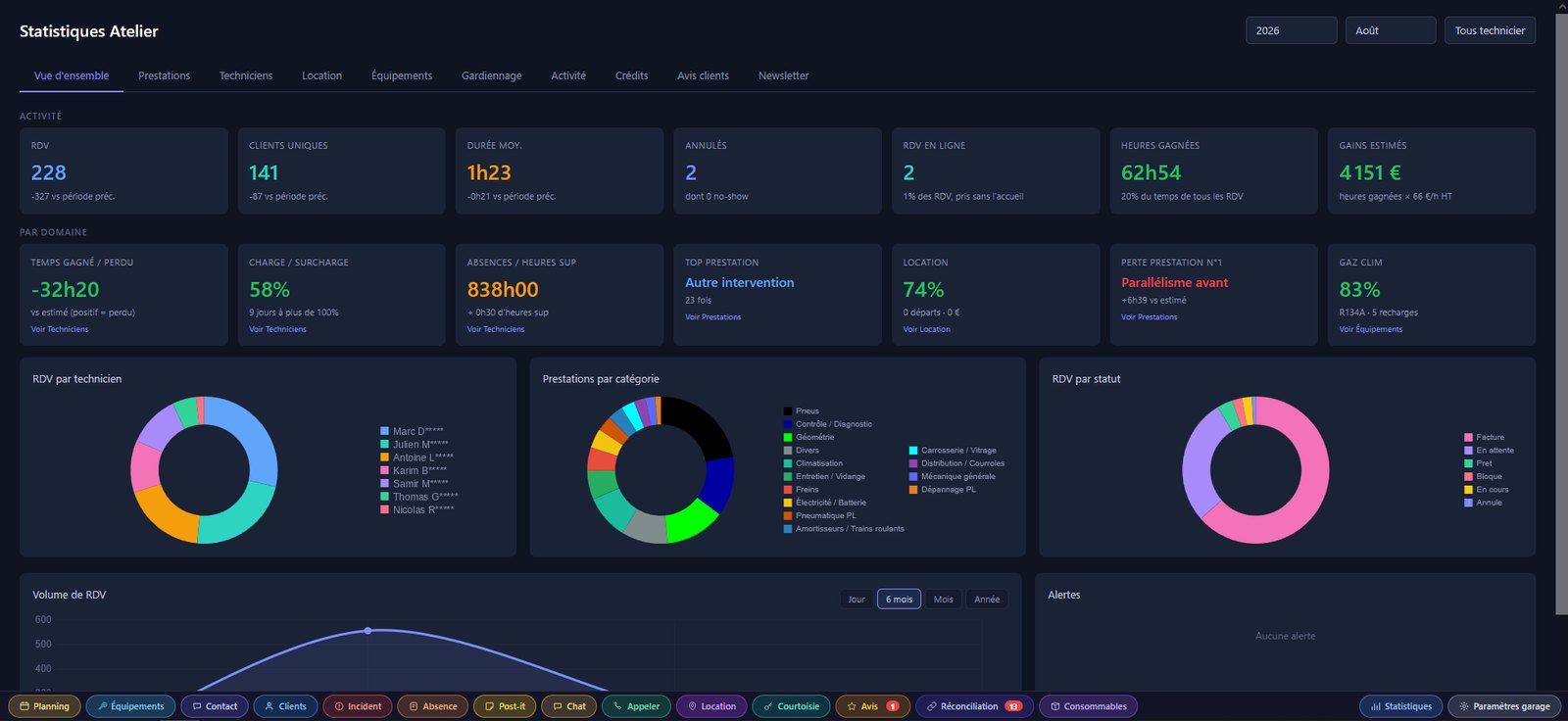
Task: Switch to the Gardiennage tab
Action: click(x=491, y=75)
